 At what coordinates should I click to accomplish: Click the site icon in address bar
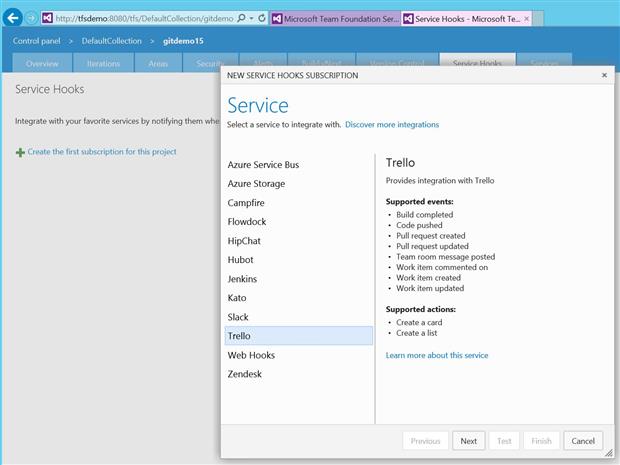[x=47, y=18]
